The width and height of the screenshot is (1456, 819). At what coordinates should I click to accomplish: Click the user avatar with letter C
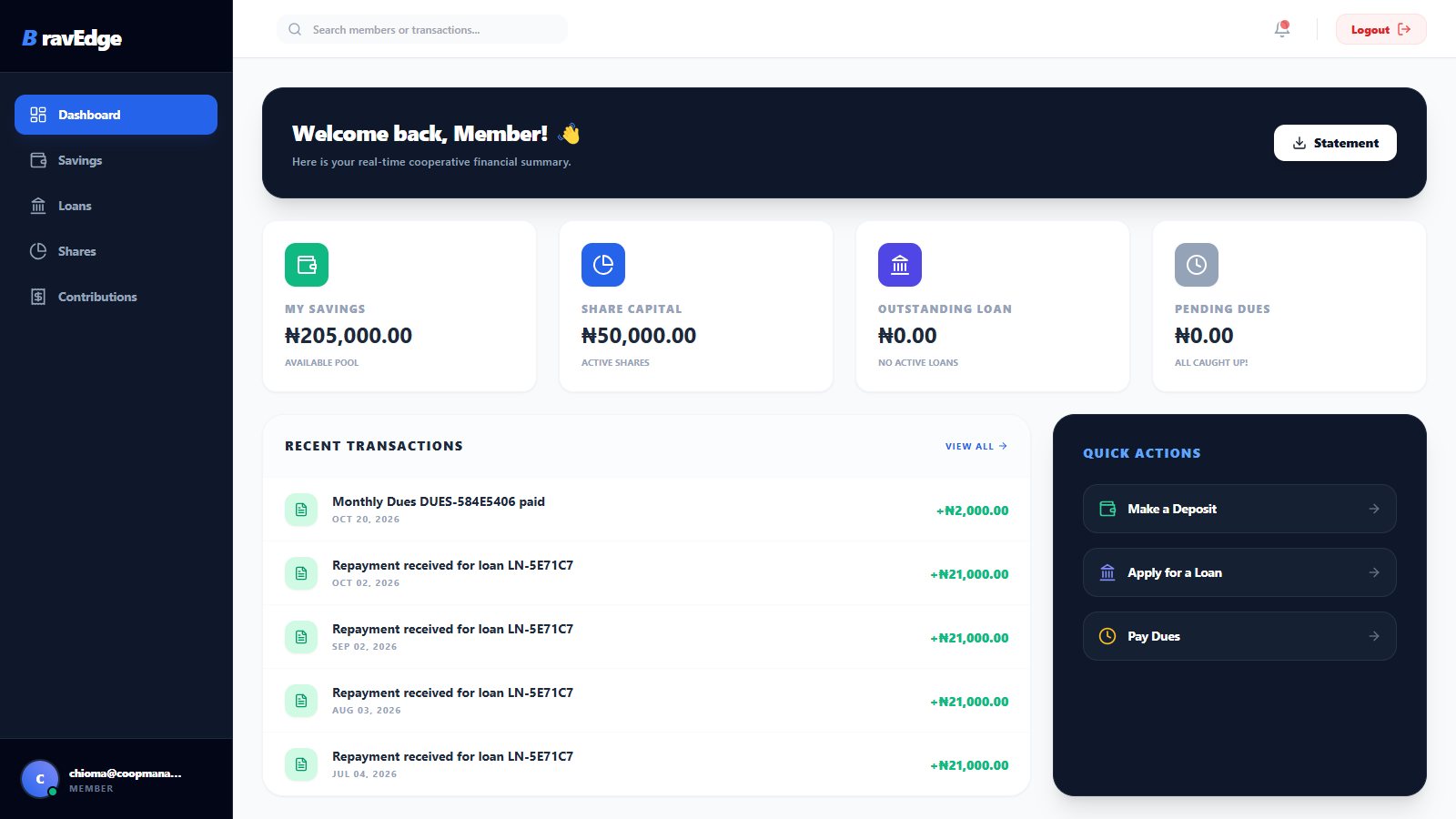pos(40,779)
